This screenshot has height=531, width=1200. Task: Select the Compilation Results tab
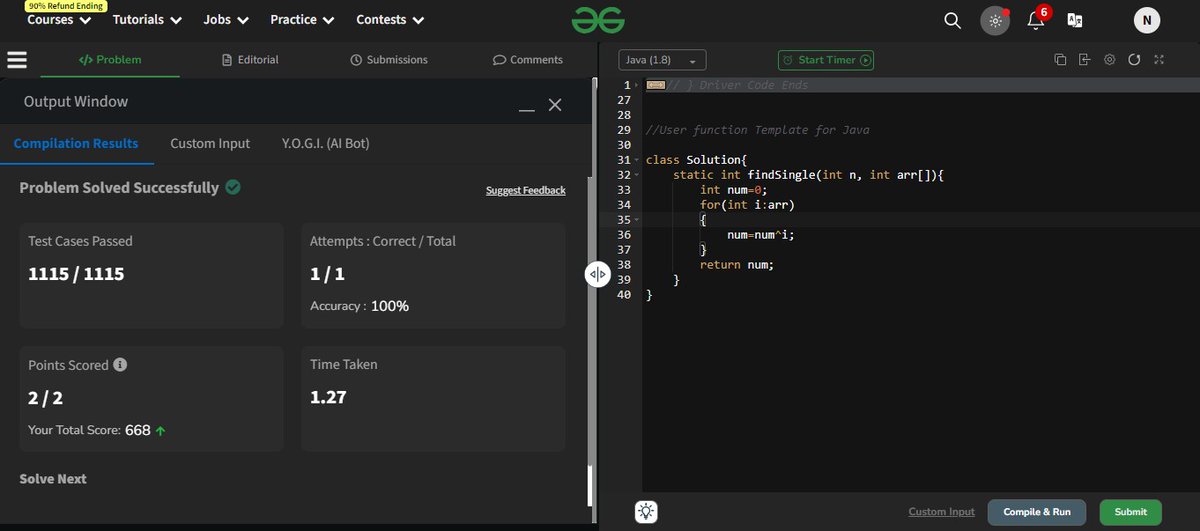pos(76,143)
